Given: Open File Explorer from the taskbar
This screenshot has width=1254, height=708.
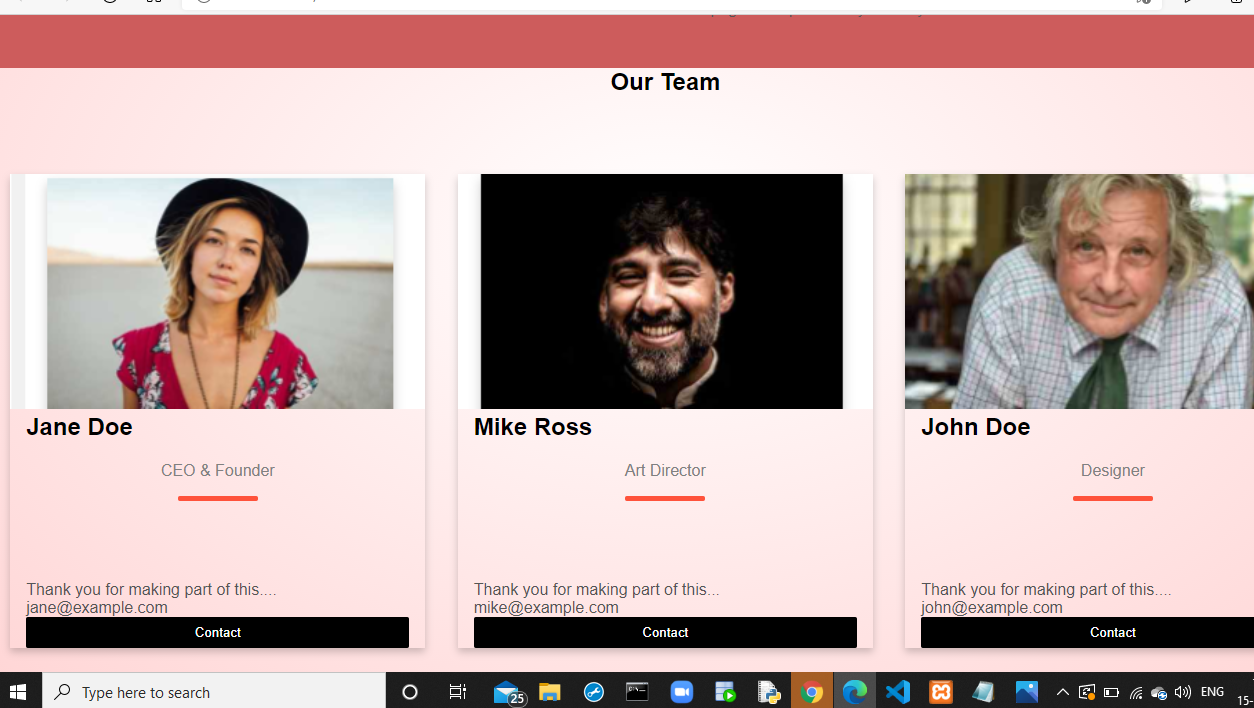Looking at the screenshot, I should pos(550,691).
